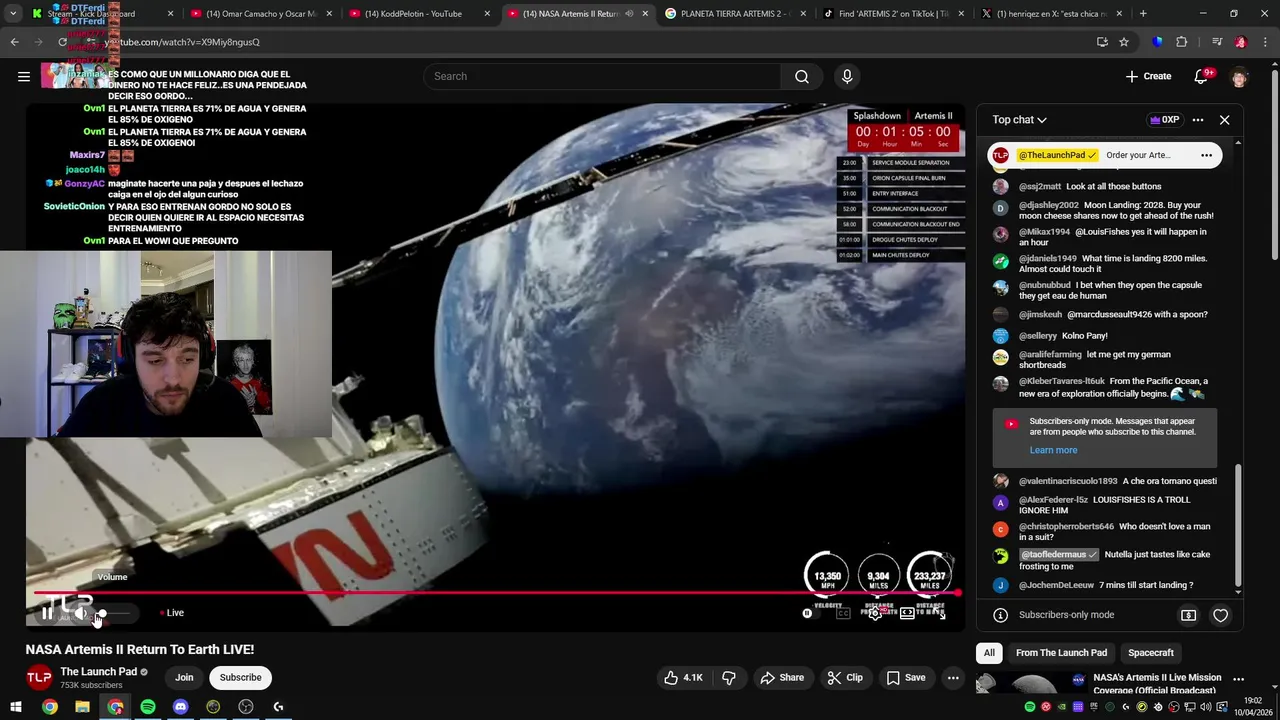Adjust the video volume slider

click(115, 613)
